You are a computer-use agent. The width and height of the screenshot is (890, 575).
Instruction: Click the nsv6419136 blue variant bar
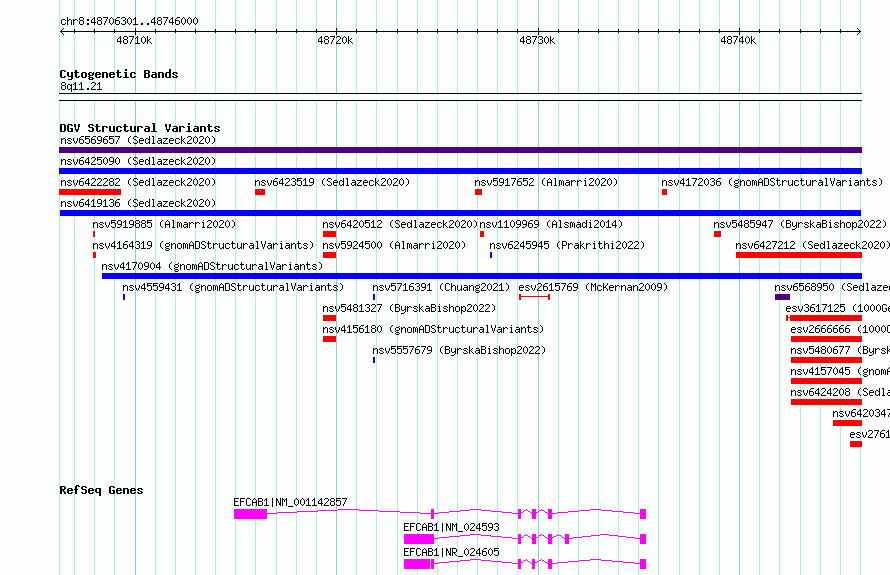click(x=460, y=213)
